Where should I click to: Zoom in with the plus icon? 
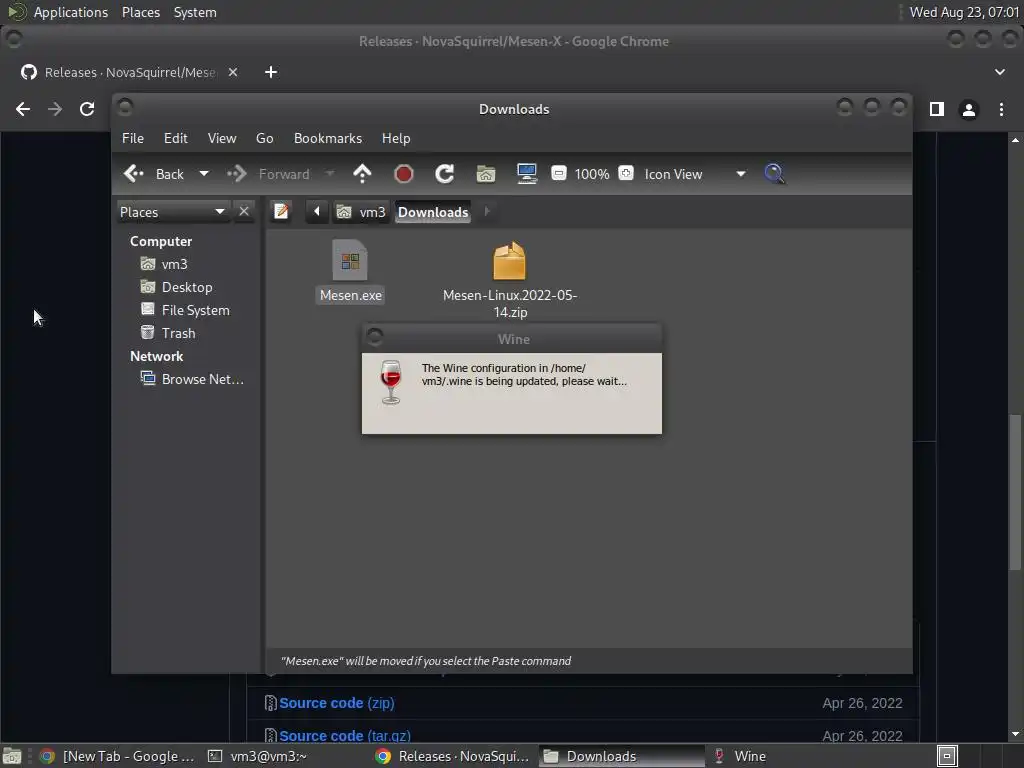coord(626,173)
